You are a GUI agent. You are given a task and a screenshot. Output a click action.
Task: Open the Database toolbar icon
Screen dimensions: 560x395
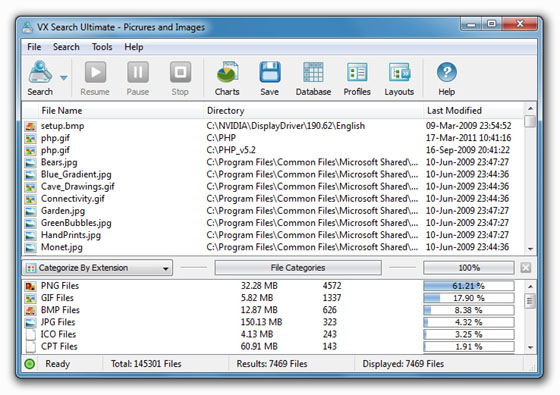click(313, 72)
